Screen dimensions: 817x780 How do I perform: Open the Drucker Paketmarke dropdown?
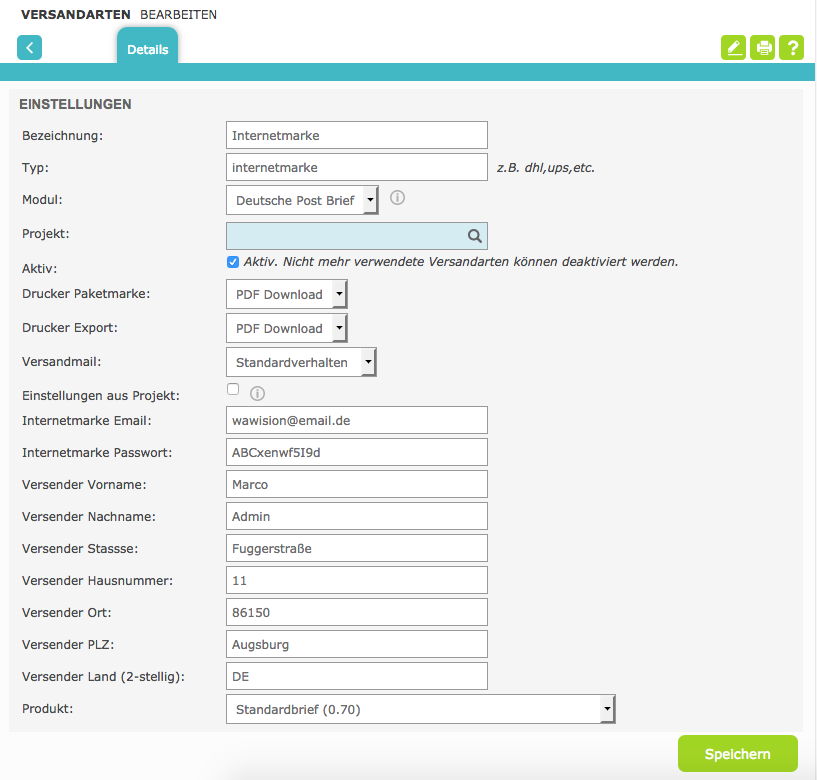tap(287, 294)
